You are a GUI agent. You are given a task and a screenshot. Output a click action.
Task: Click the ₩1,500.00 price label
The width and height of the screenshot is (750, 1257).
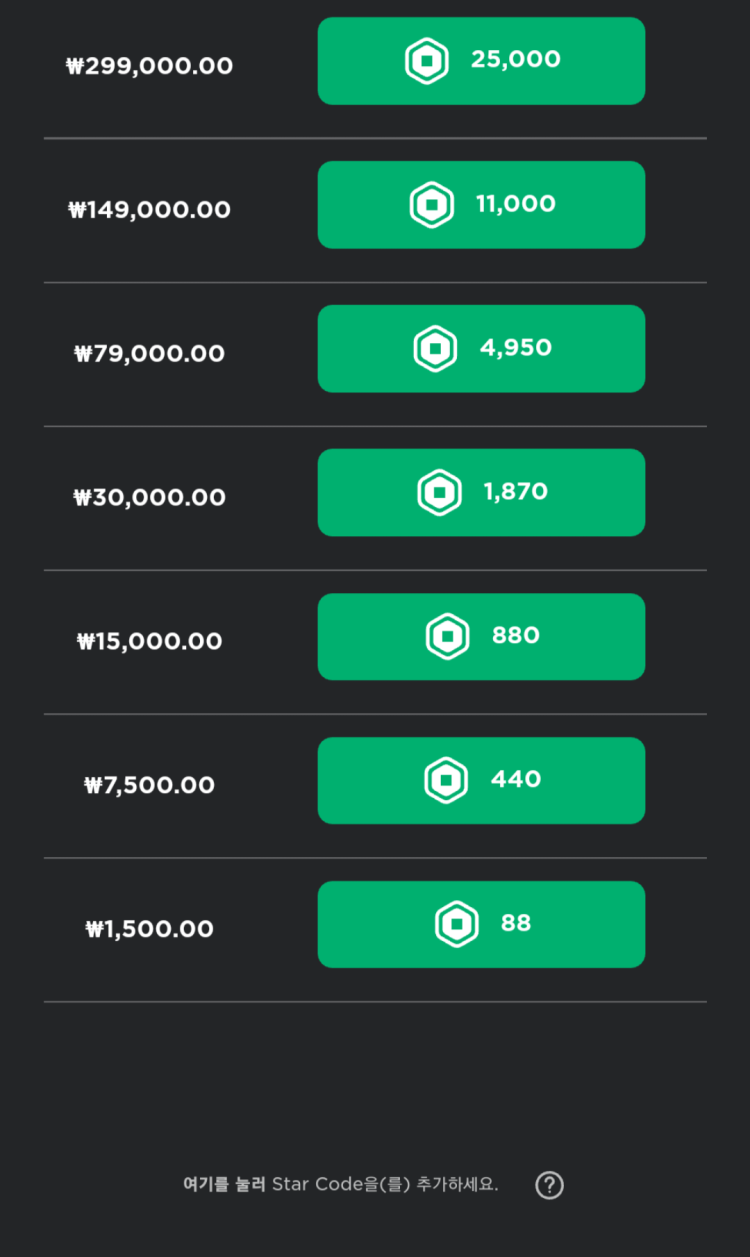[150, 930]
